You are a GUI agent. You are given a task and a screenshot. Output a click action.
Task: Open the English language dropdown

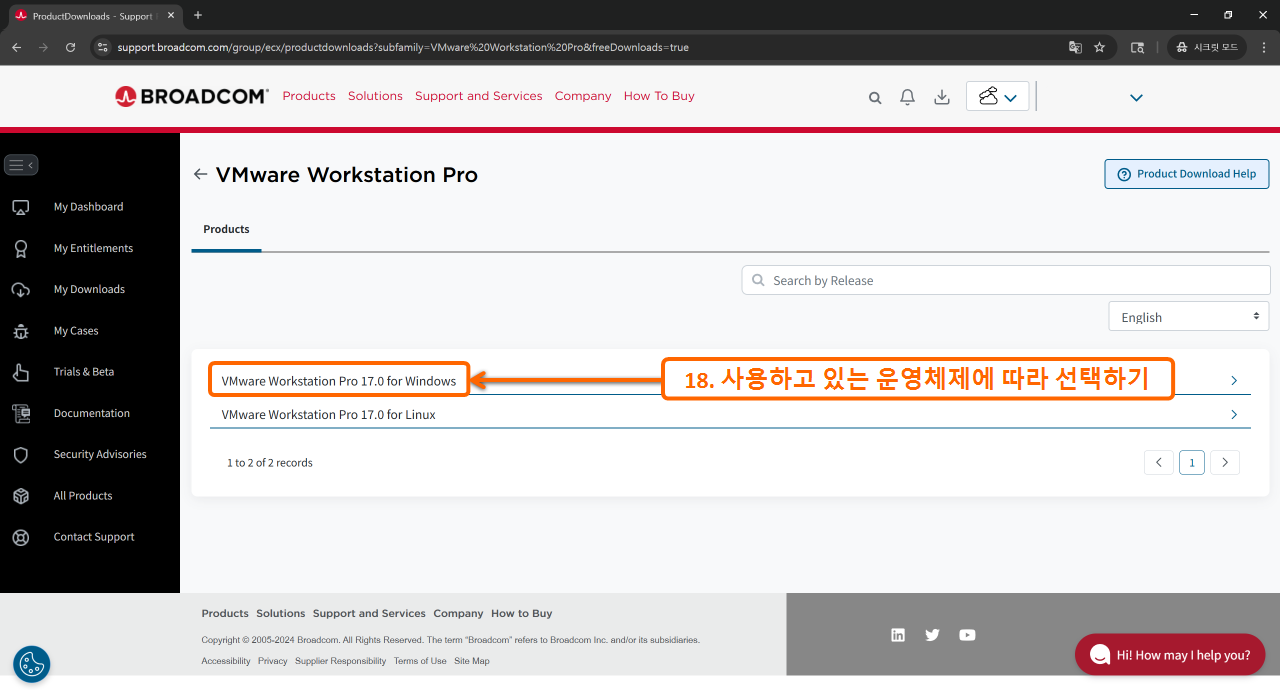[1189, 316]
